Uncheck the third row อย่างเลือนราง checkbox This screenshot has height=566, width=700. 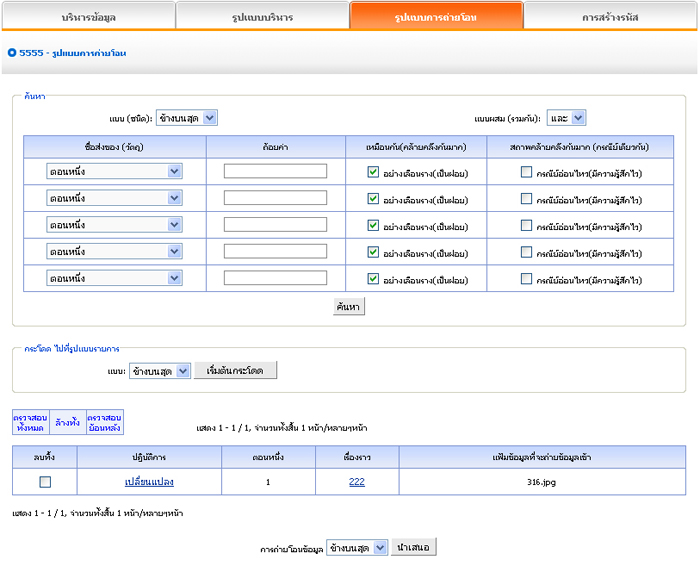(373, 225)
